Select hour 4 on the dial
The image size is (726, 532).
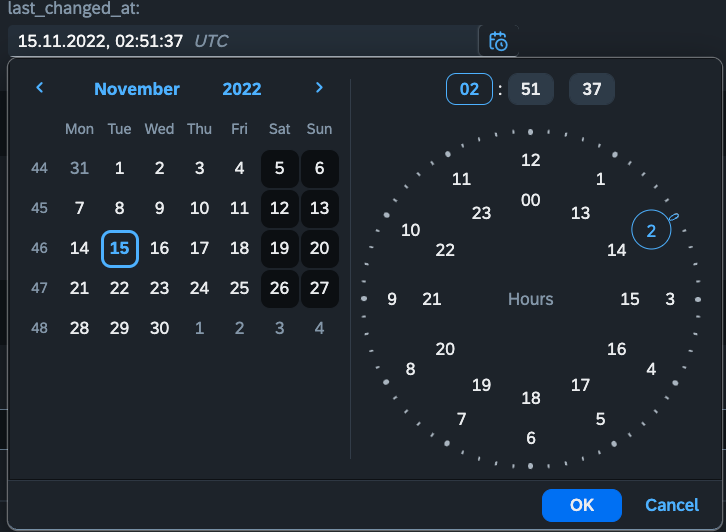(651, 369)
